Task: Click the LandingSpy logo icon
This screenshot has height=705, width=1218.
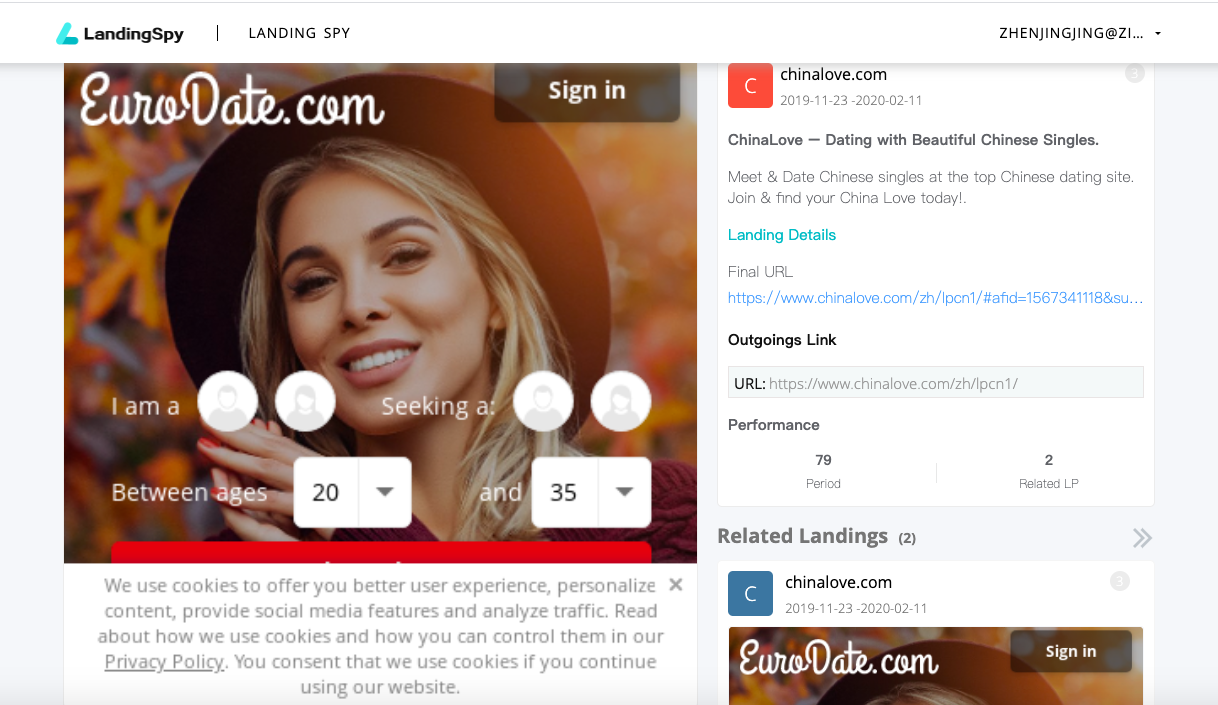Action: [x=67, y=34]
